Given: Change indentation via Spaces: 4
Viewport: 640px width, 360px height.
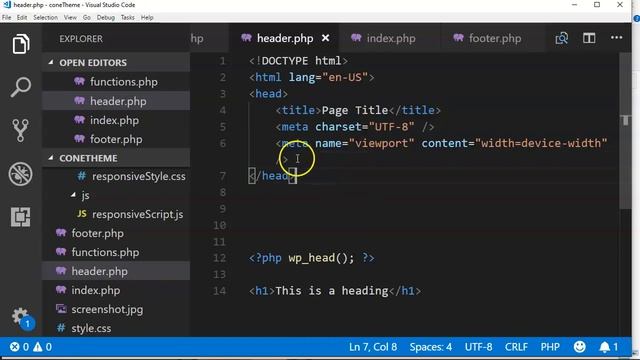Looking at the screenshot, I should pyautogui.click(x=431, y=347).
